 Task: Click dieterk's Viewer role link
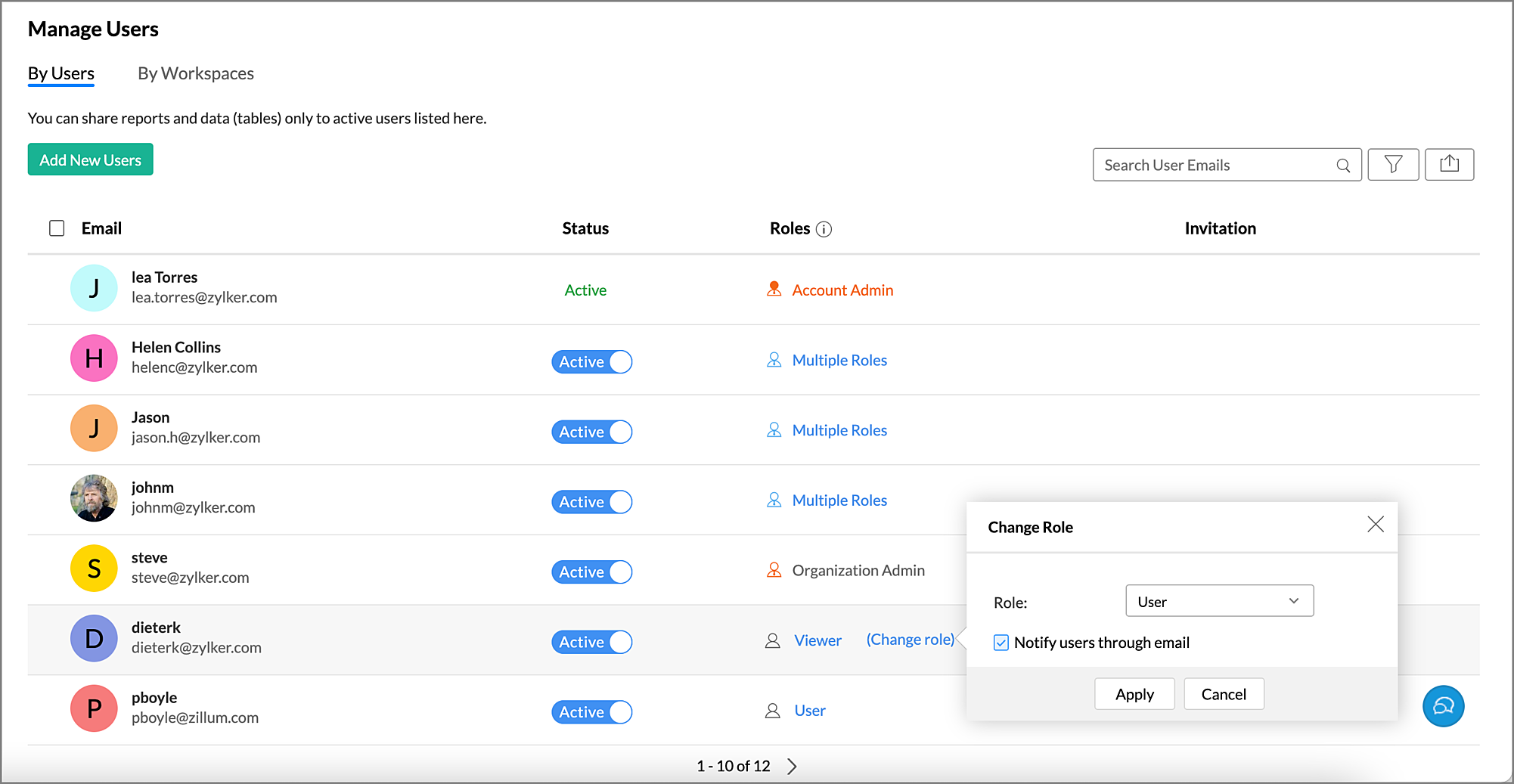(817, 640)
